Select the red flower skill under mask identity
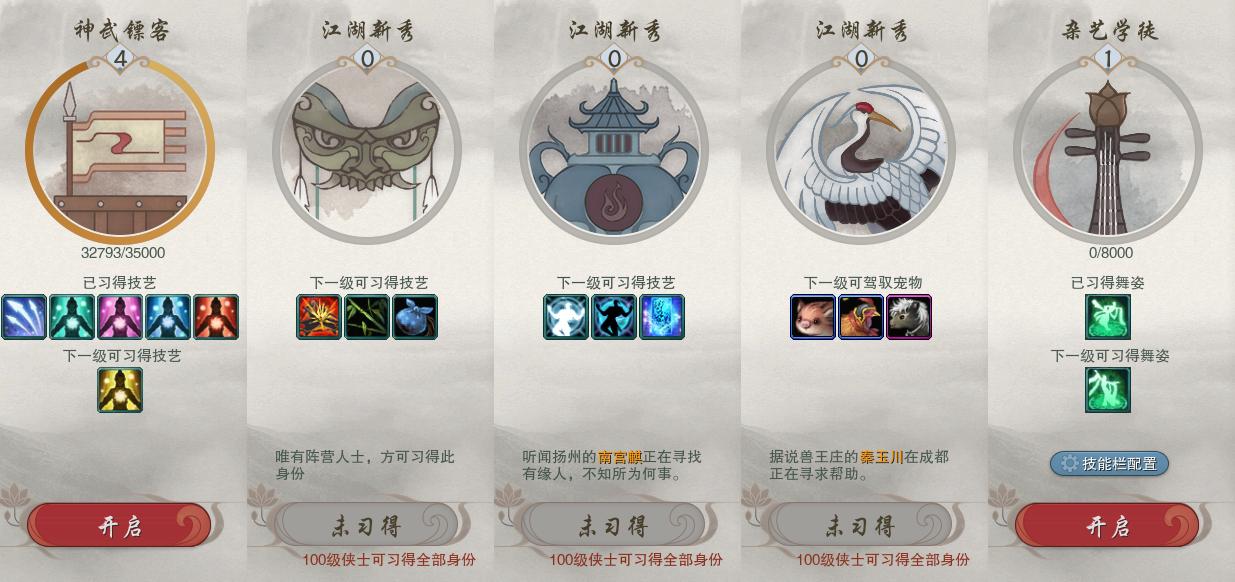This screenshot has height=582, width=1235. point(319,317)
